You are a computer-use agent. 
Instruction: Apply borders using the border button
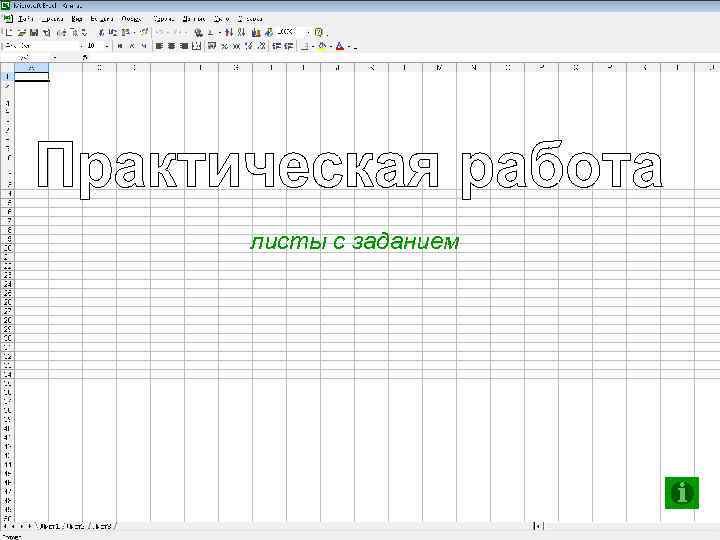point(304,46)
